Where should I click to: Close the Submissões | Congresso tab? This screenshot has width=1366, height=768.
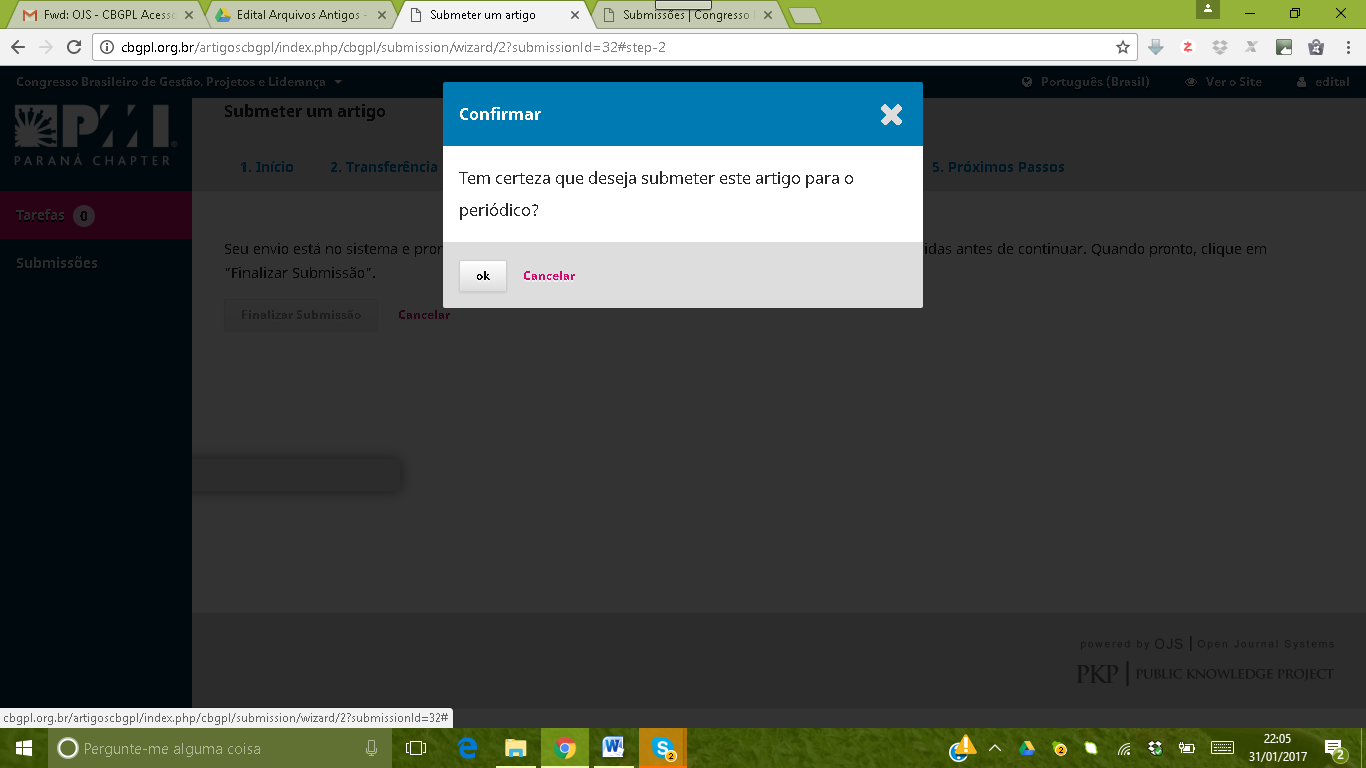[x=767, y=15]
